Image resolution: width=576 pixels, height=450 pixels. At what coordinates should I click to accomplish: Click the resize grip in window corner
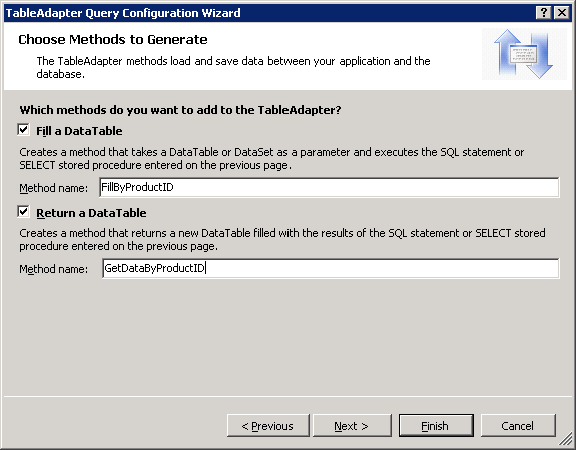coord(565,440)
